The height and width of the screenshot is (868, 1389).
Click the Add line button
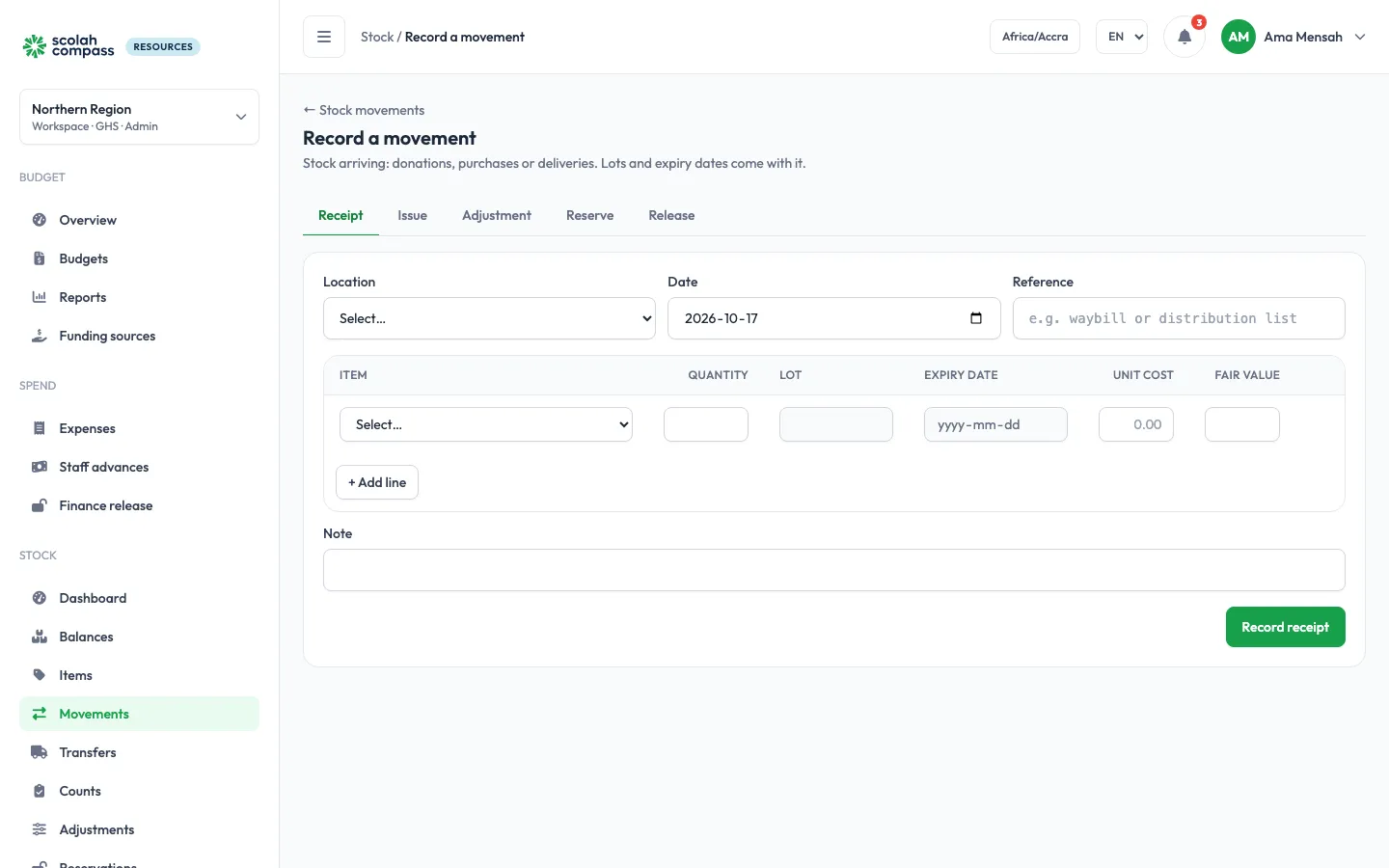[377, 482]
